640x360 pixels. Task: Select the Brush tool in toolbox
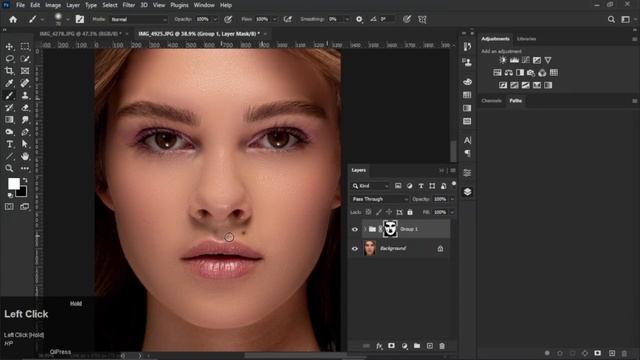point(9,96)
